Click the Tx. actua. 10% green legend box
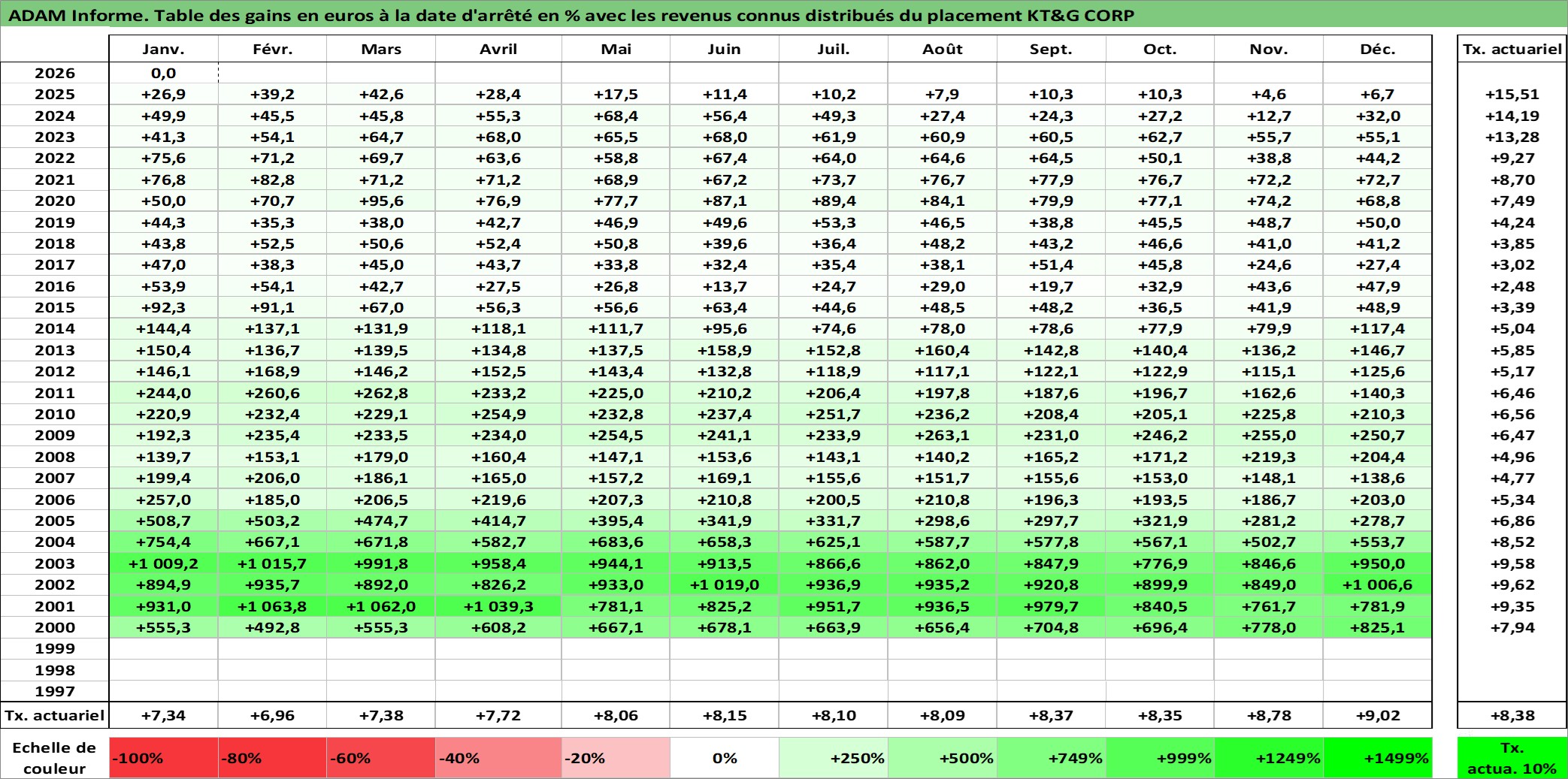1568x779 pixels. pos(1512,758)
